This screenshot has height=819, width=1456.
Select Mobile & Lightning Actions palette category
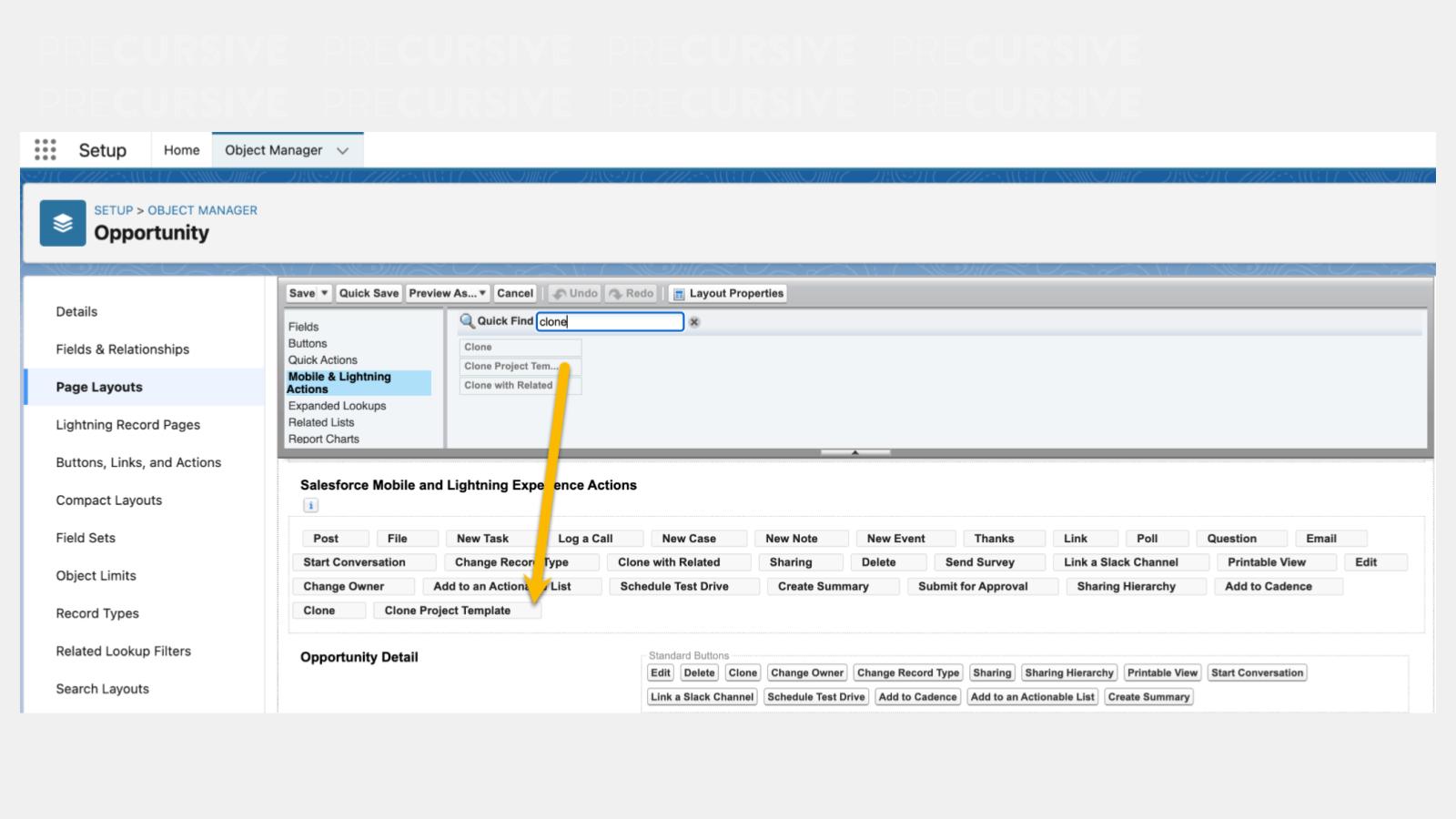coord(359,382)
